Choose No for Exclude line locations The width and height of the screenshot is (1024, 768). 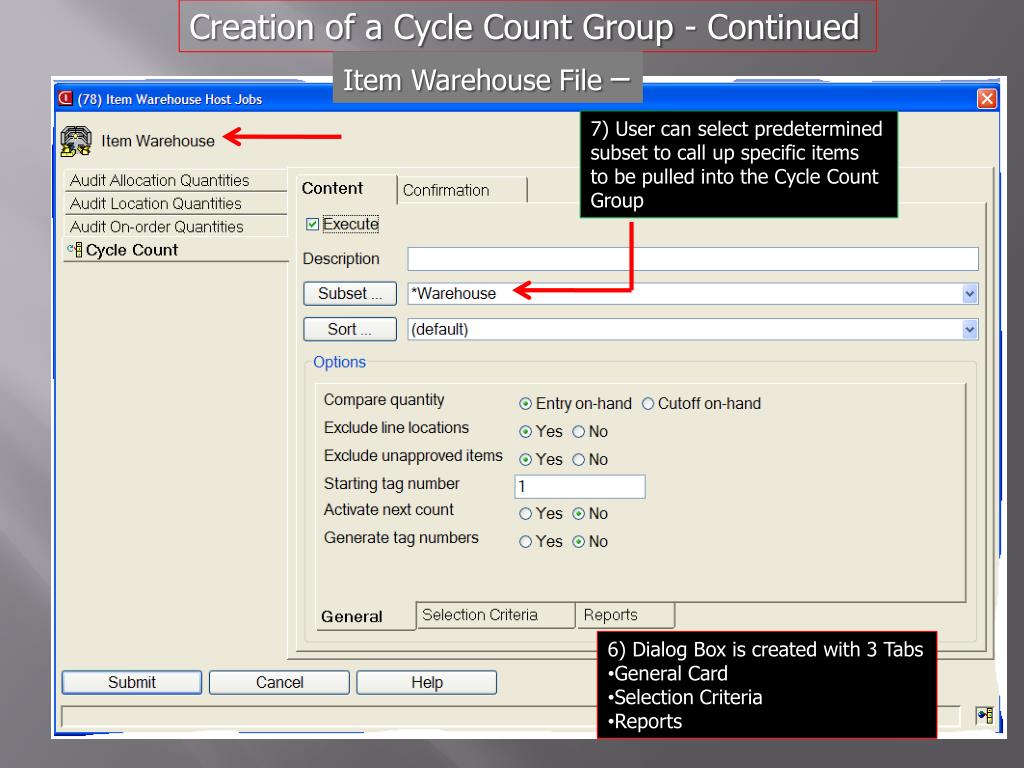(579, 432)
